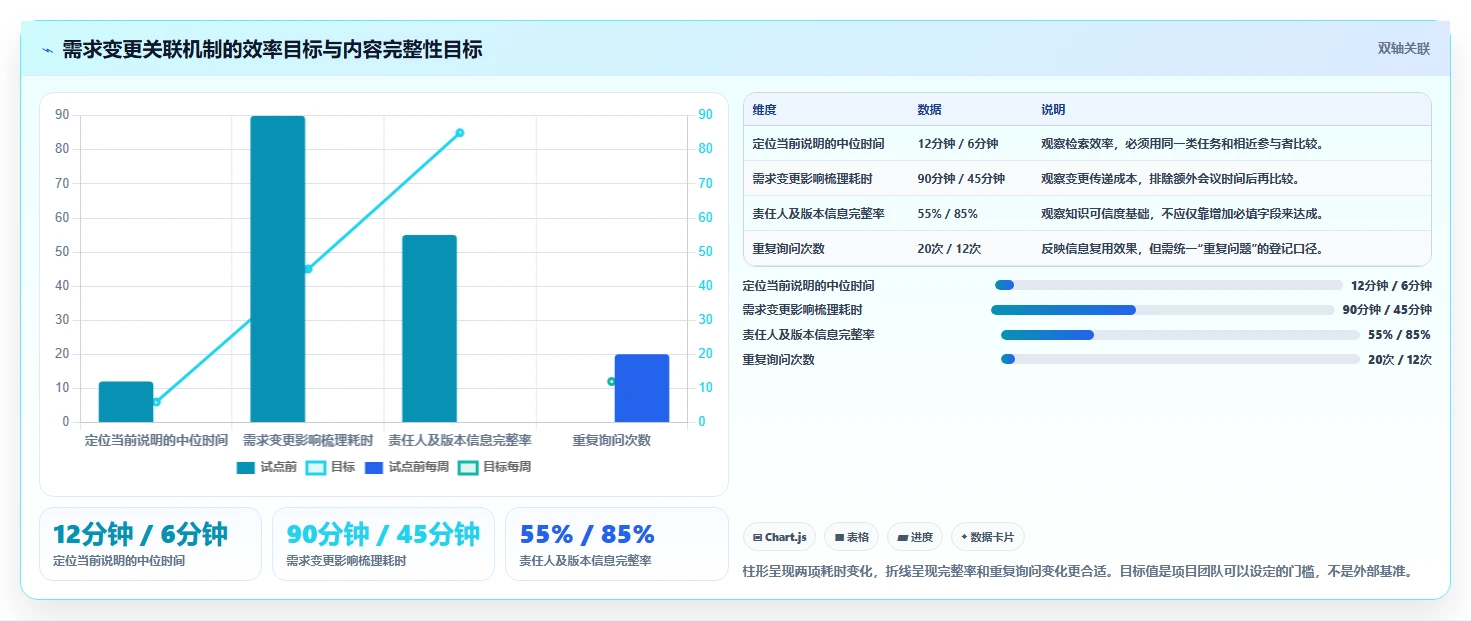
Task: Click table cell 定位当前说明的中位时间
Action: click(818, 144)
